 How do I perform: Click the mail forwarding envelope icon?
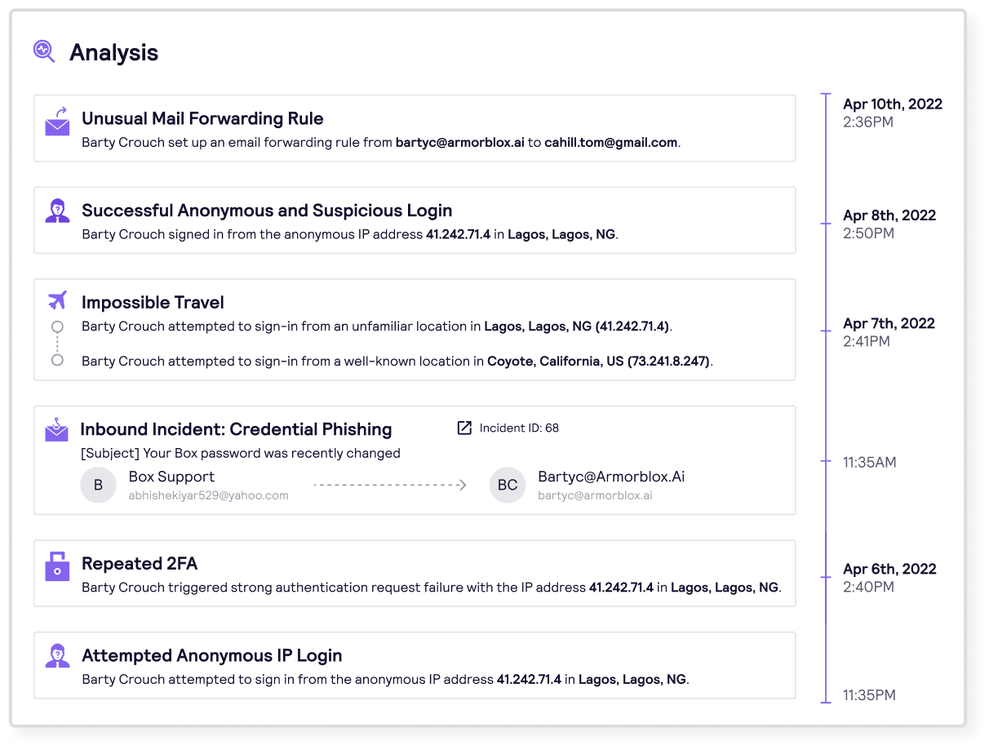pyautogui.click(x=58, y=122)
